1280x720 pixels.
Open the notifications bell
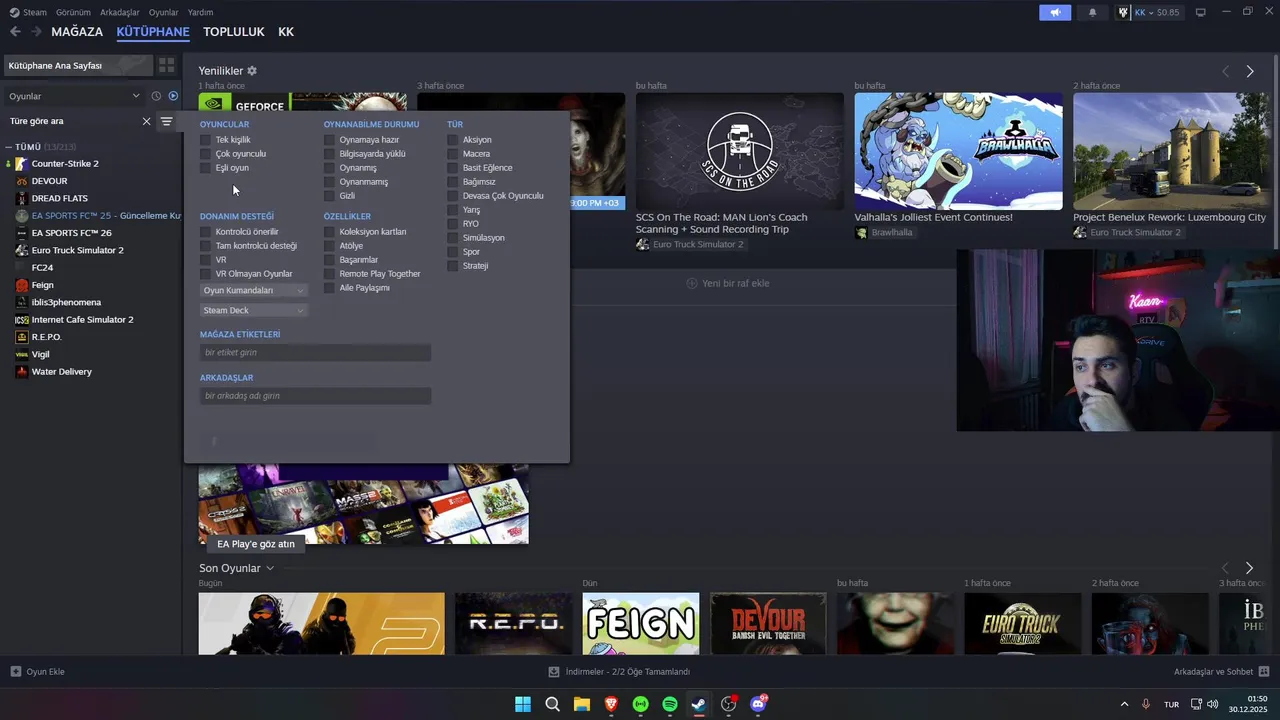[1092, 12]
